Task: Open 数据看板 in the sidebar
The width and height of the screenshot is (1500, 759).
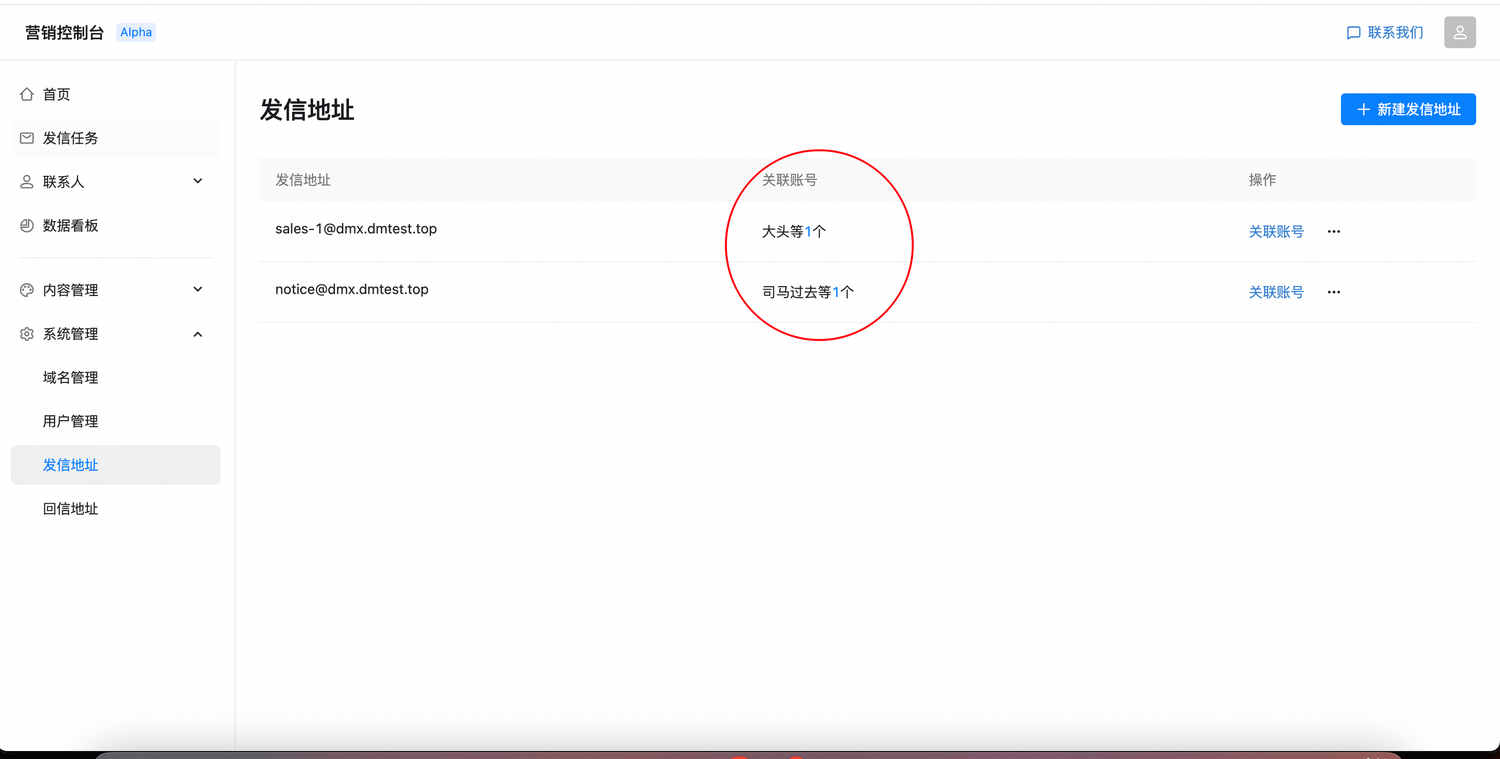Action: pos(116,226)
